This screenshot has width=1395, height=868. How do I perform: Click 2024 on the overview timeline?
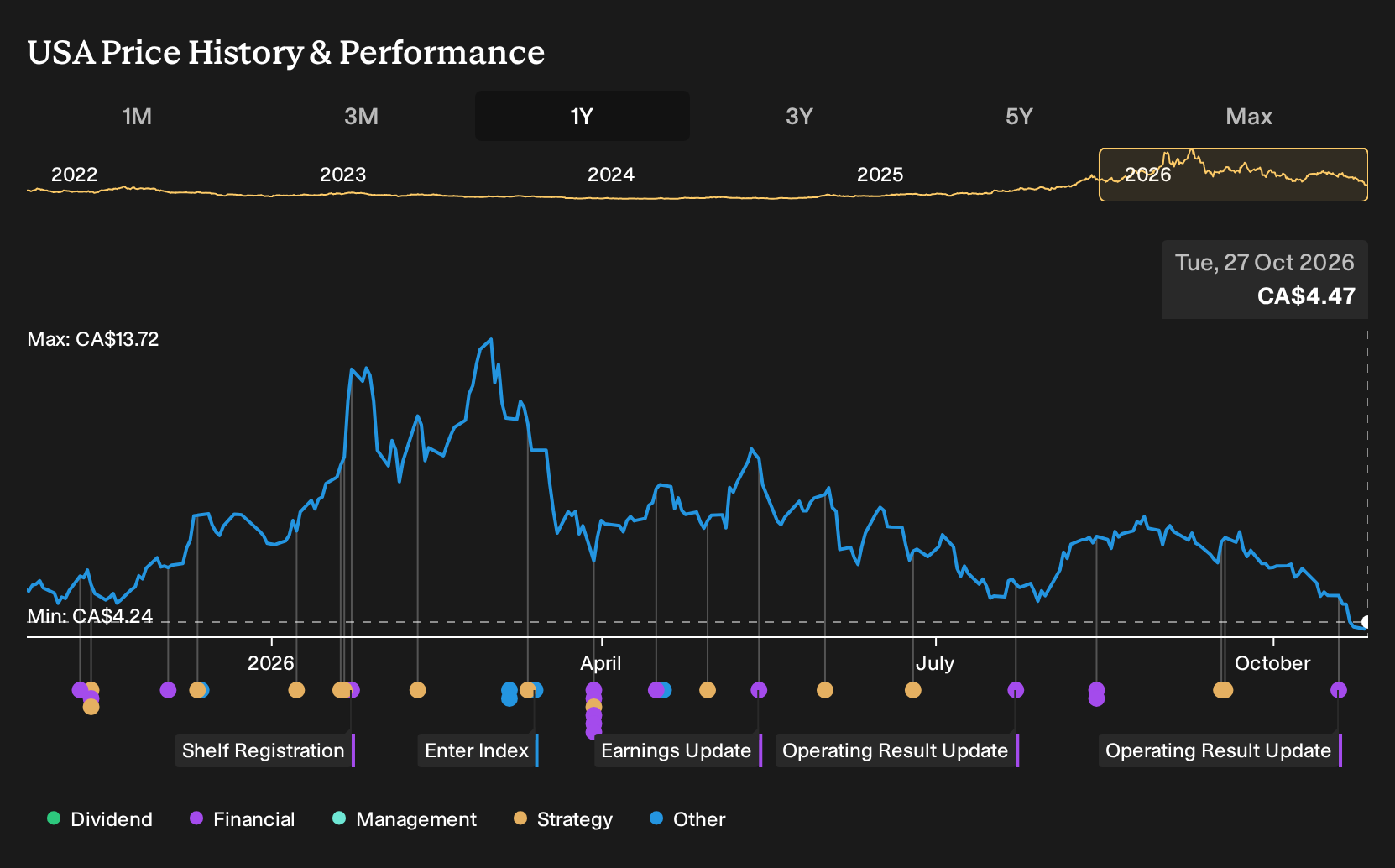pos(610,175)
